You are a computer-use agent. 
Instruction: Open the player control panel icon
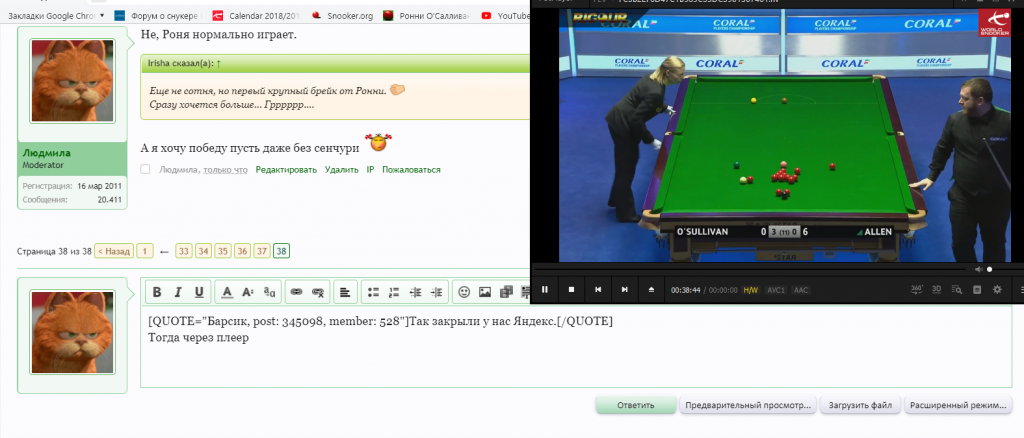(977, 289)
